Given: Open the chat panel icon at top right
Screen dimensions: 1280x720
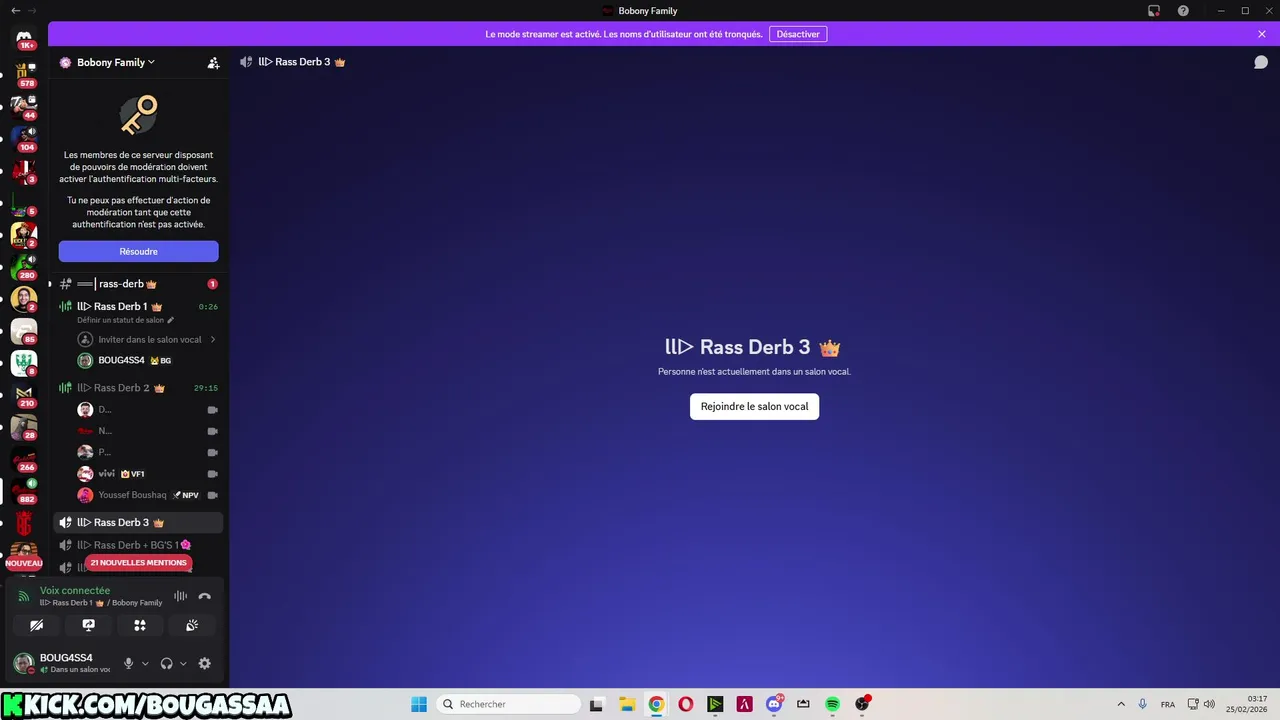Looking at the screenshot, I should tap(1261, 62).
